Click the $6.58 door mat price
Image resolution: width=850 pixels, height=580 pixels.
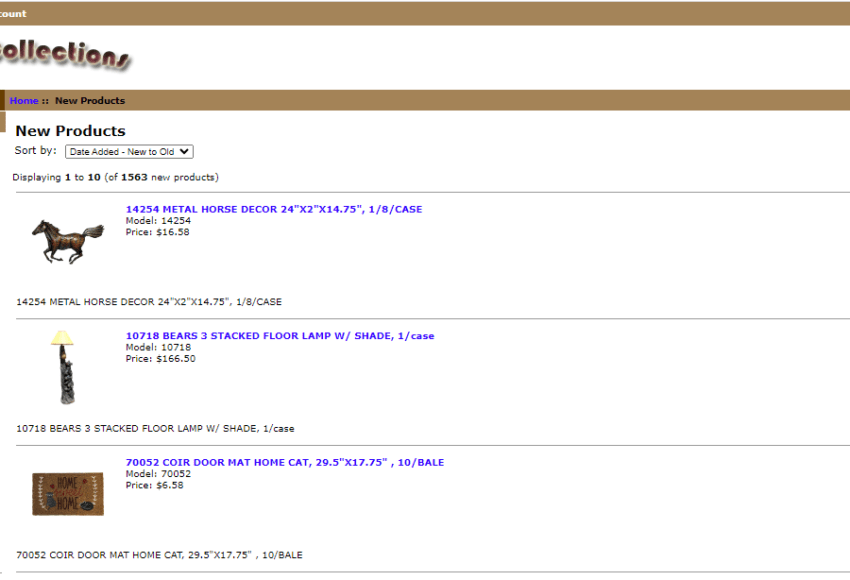pyautogui.click(x=154, y=485)
